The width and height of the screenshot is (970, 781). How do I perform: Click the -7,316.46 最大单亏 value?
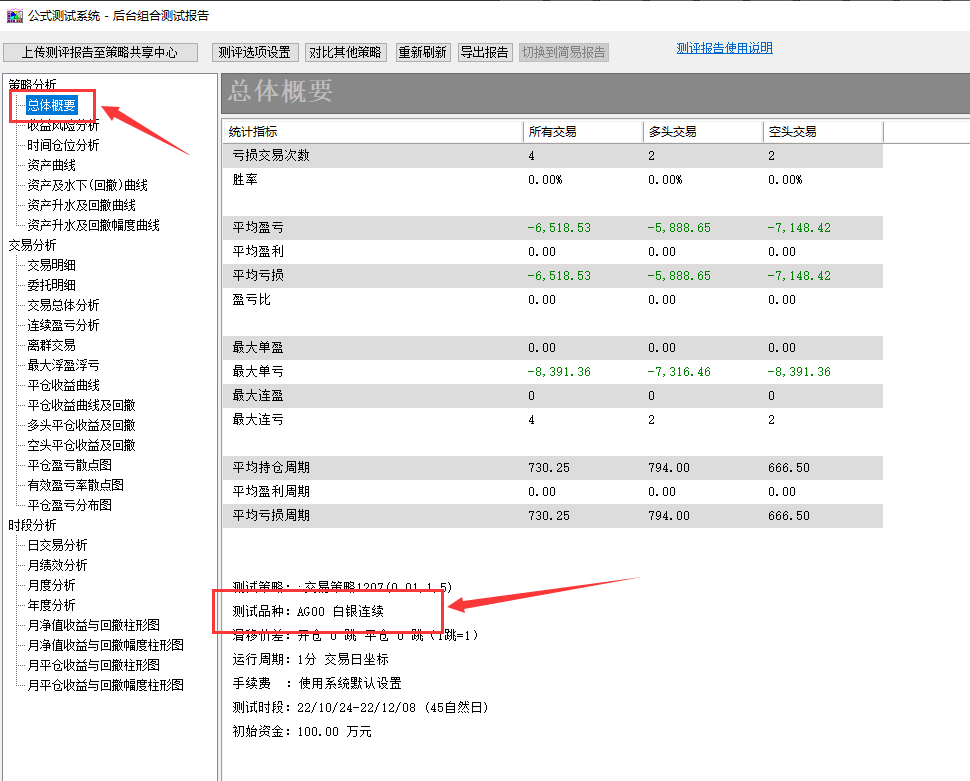tap(679, 372)
